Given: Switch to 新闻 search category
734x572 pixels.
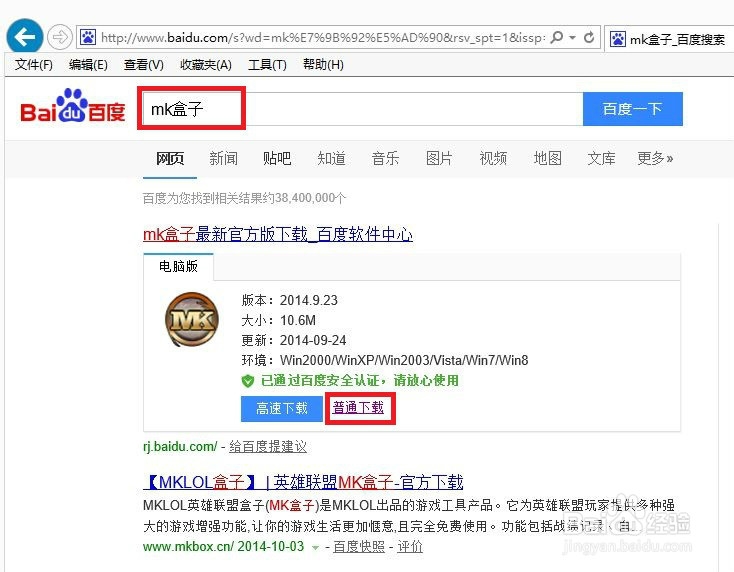Looking at the screenshot, I should pyautogui.click(x=223, y=159).
